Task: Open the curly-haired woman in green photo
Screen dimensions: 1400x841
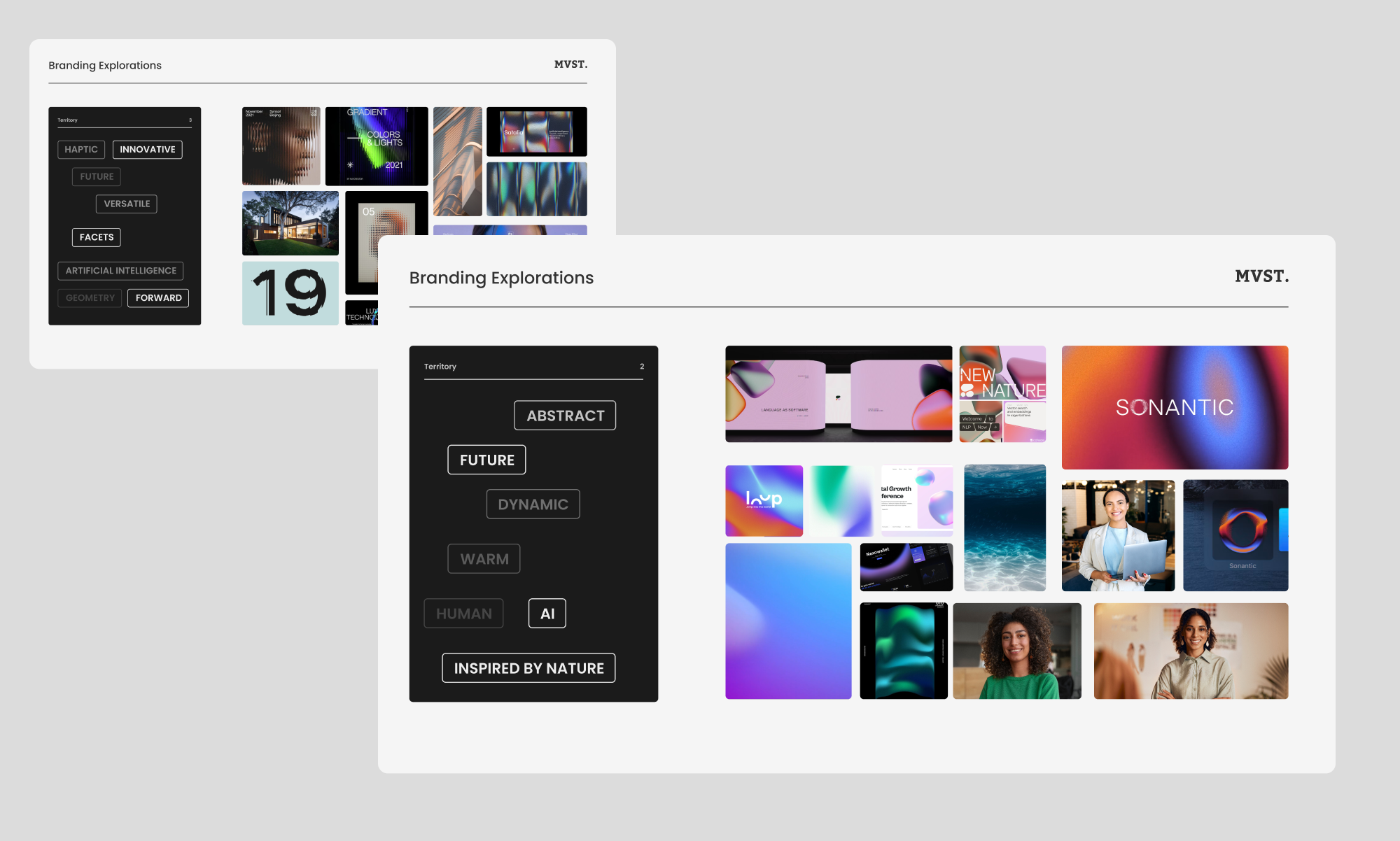Action: coord(1016,651)
